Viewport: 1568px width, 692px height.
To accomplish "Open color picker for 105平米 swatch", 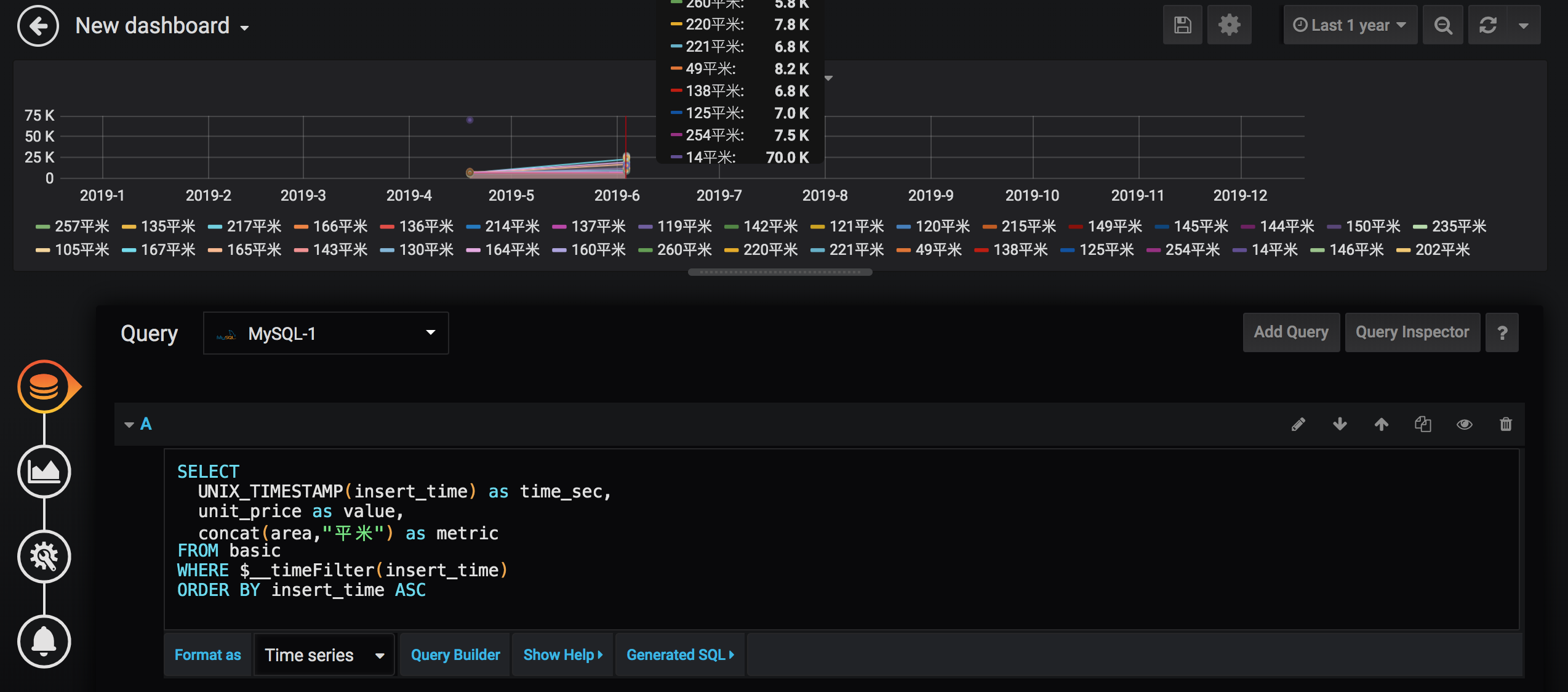I will coord(42,250).
